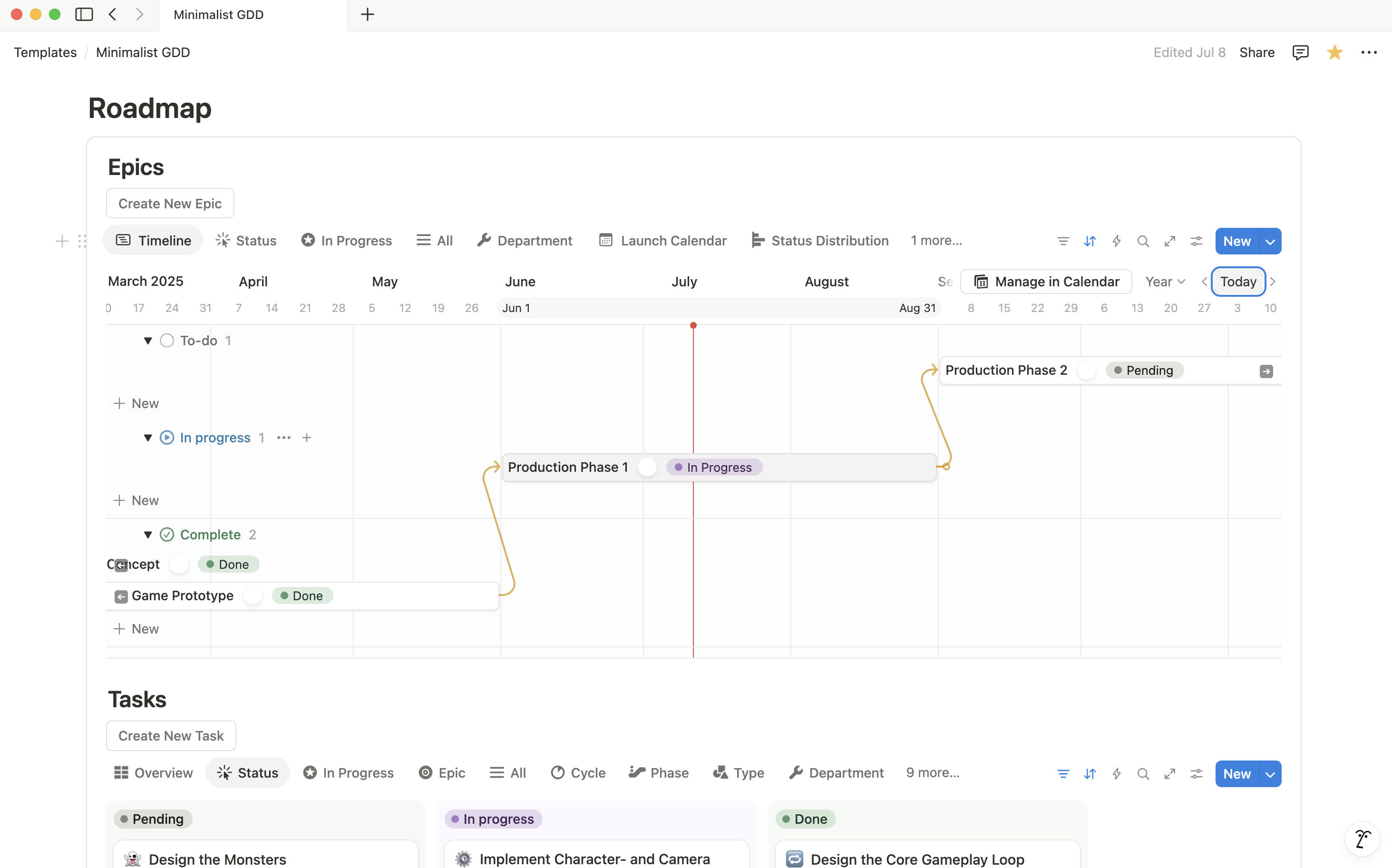Screen dimensions: 1392x868
Task: Jump to Today on the timeline
Action: pyautogui.click(x=1238, y=282)
